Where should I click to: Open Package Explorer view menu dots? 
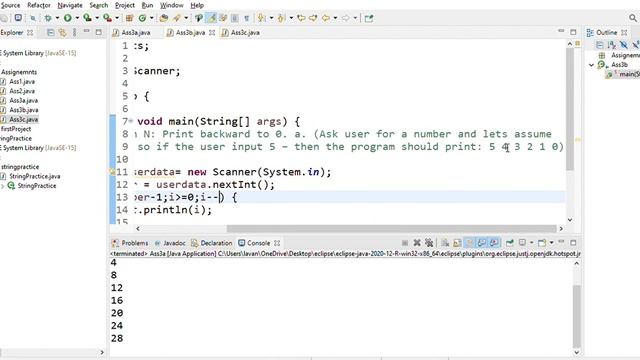point(74,32)
